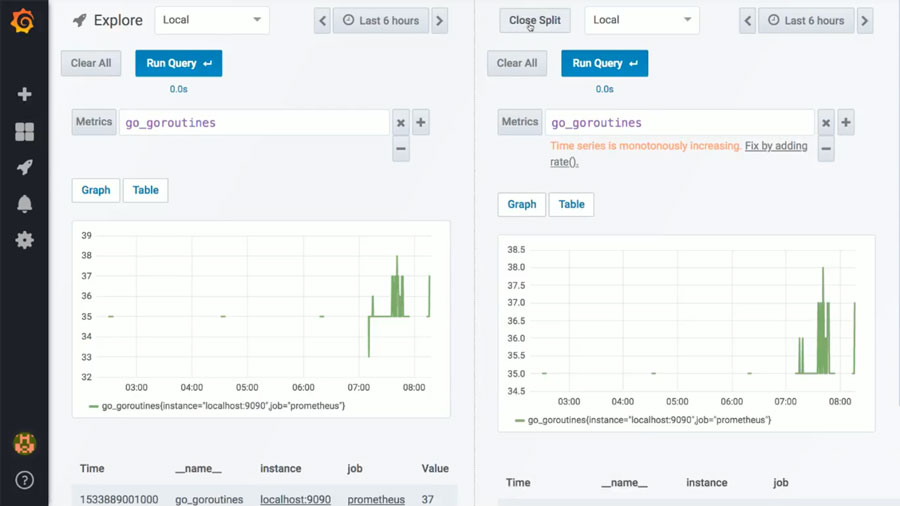
Task: Click the green go_goroutines legend swatch on left
Action: [x=94, y=406]
